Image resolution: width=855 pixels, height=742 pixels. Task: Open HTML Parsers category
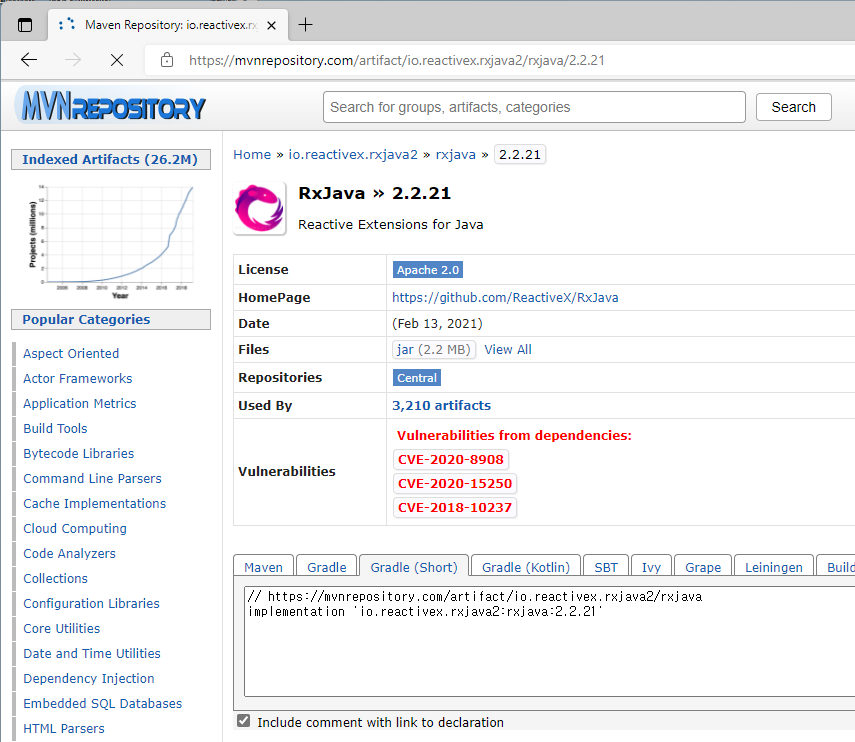click(64, 728)
